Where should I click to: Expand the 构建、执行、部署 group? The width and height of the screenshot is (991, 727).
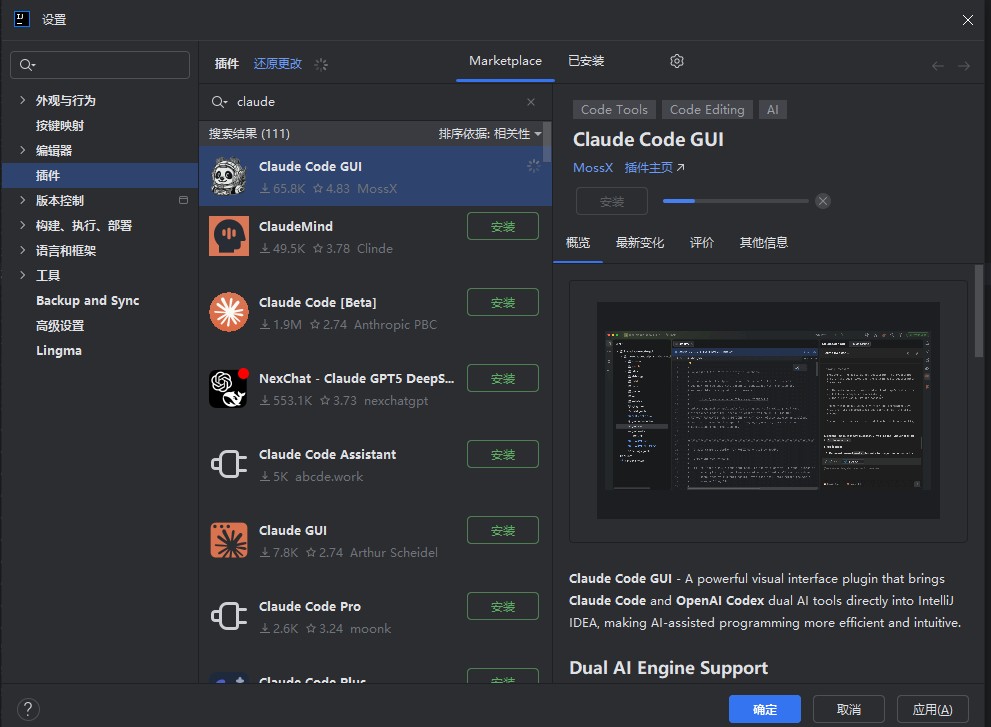pyautogui.click(x=23, y=225)
